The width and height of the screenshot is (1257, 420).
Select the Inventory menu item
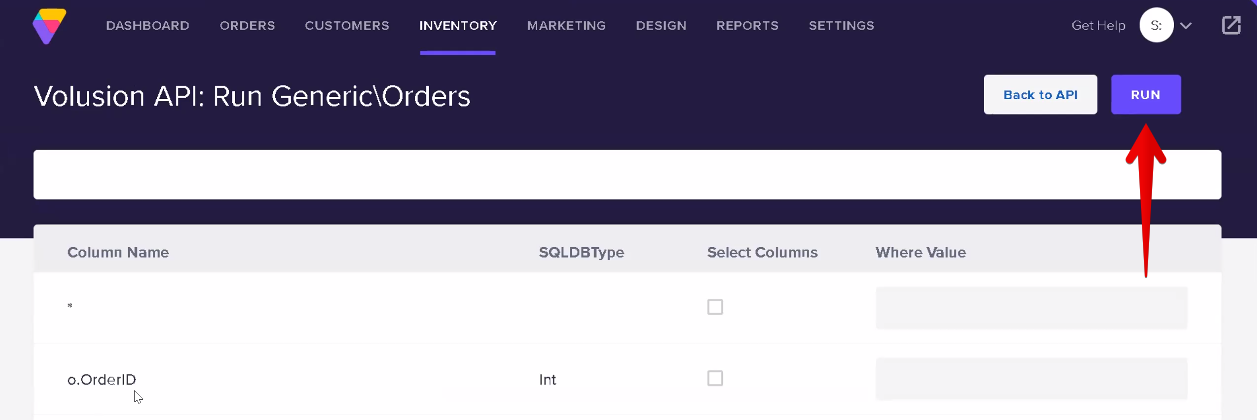coord(458,26)
